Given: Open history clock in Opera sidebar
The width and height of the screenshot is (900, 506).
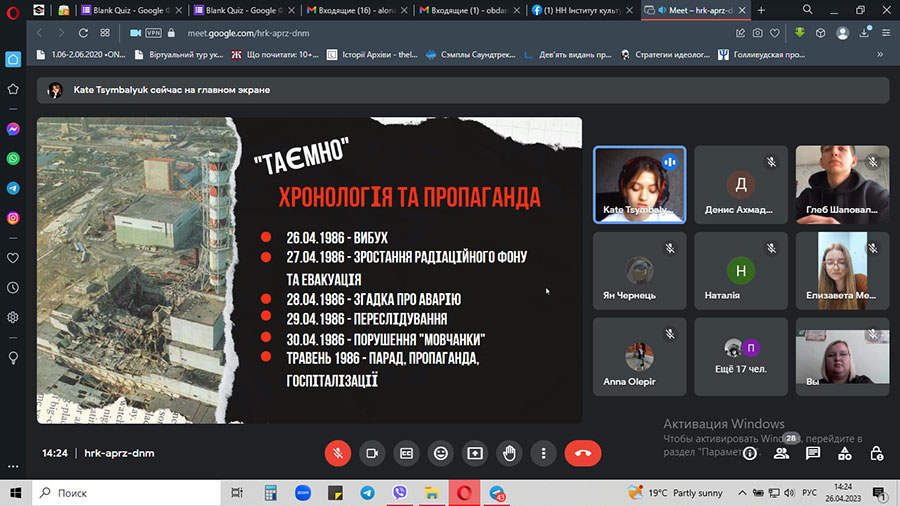Looking at the screenshot, I should click(13, 287).
